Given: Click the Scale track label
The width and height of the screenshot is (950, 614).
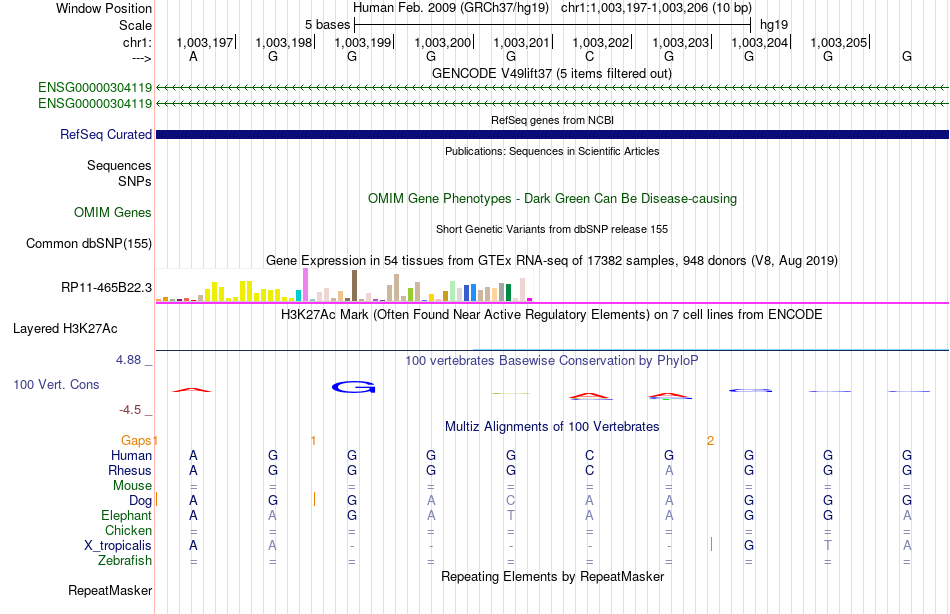Looking at the screenshot, I should point(135,25).
